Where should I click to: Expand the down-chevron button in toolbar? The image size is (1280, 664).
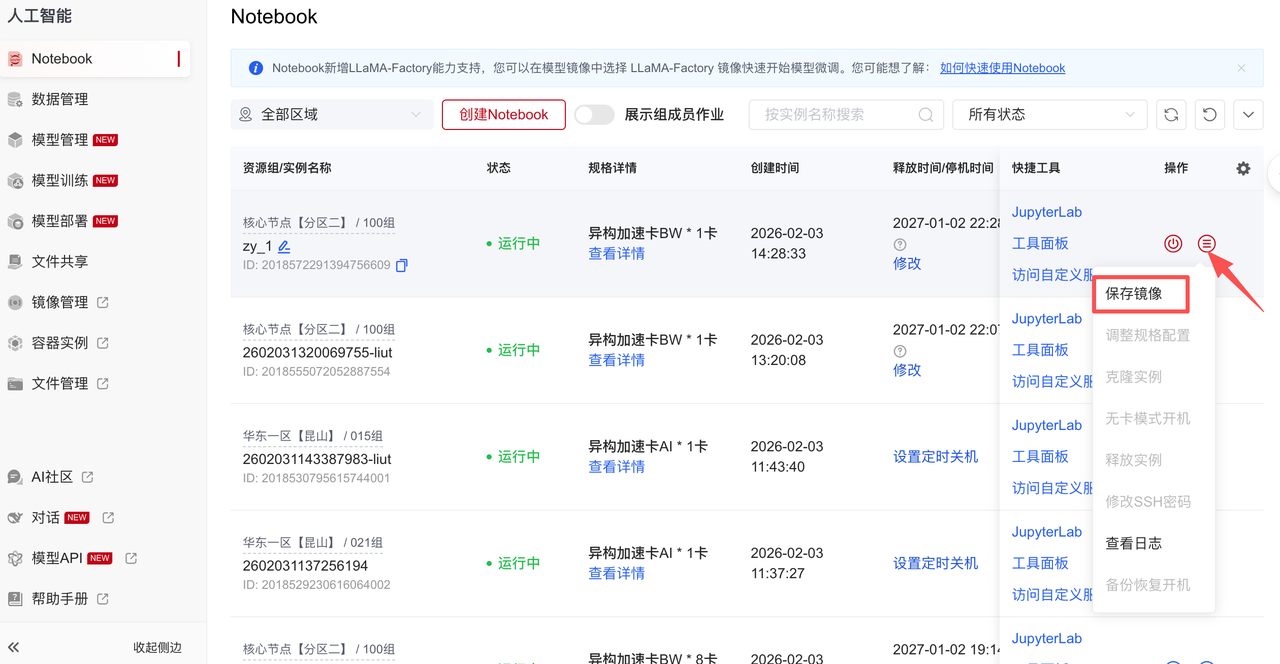pos(1248,115)
